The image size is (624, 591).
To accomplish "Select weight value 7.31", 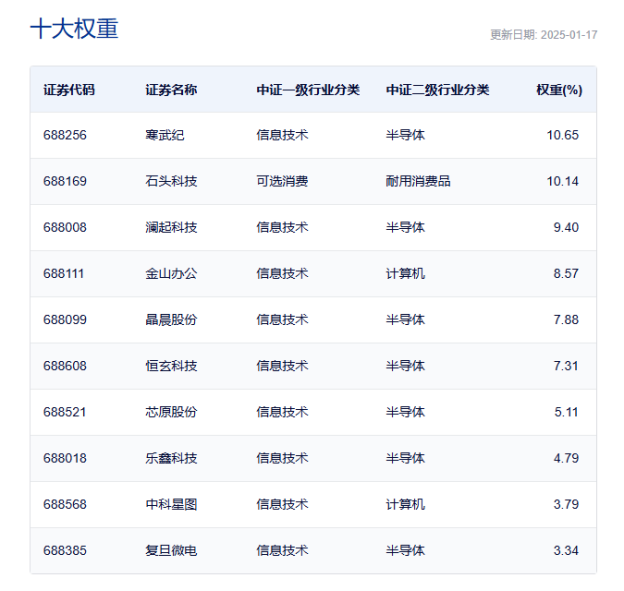I will pos(566,366).
